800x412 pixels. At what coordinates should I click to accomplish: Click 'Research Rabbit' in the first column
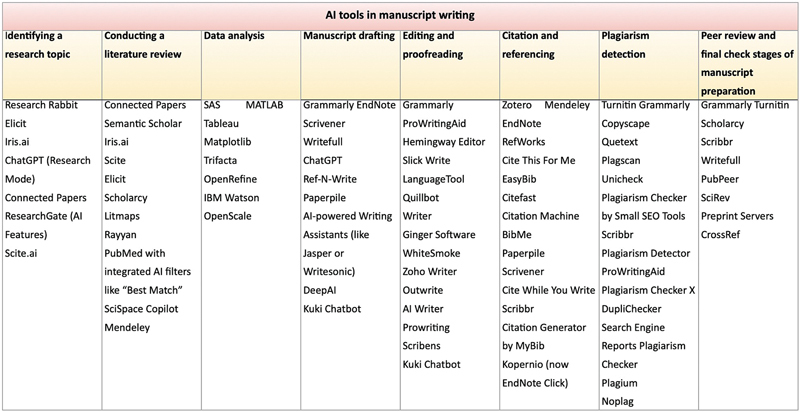click(43, 104)
